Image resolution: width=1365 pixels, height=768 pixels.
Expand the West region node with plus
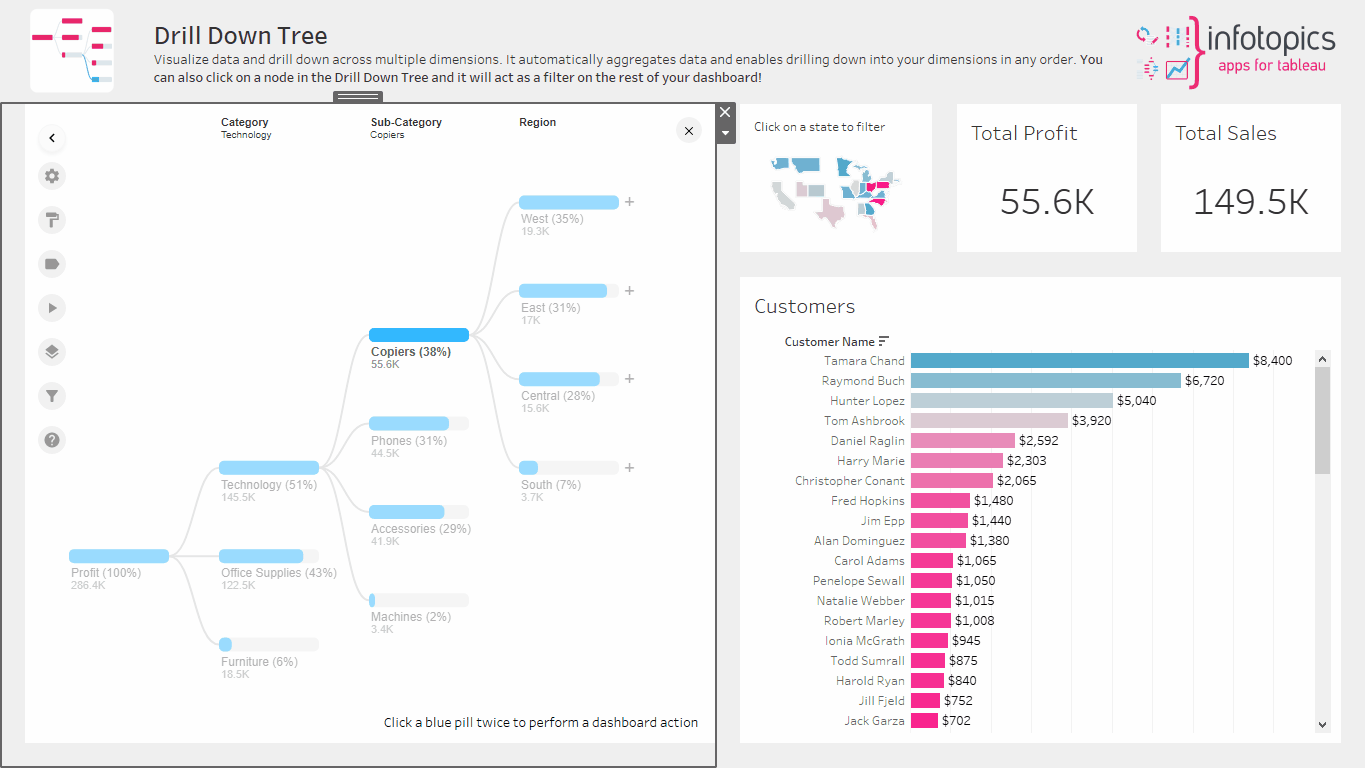click(630, 202)
